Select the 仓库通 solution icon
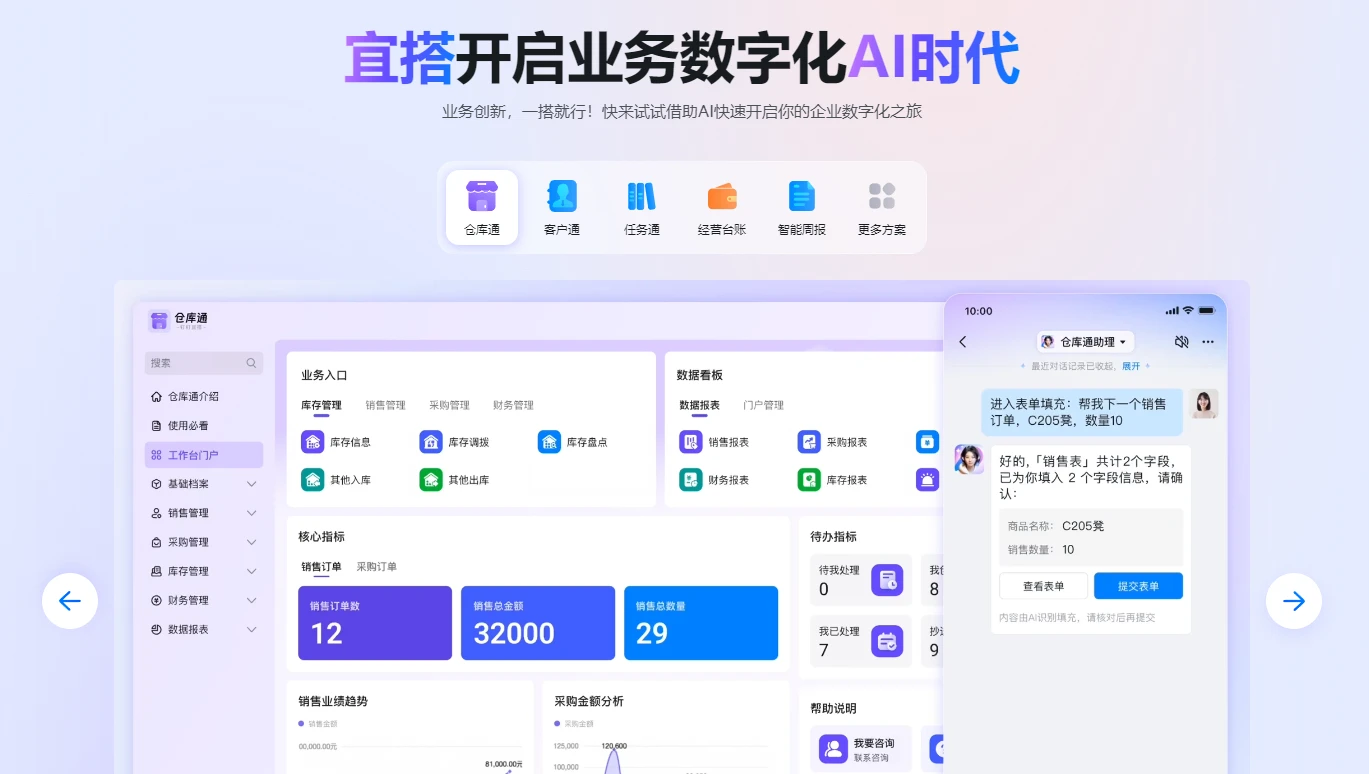The image size is (1369, 774). 482,196
